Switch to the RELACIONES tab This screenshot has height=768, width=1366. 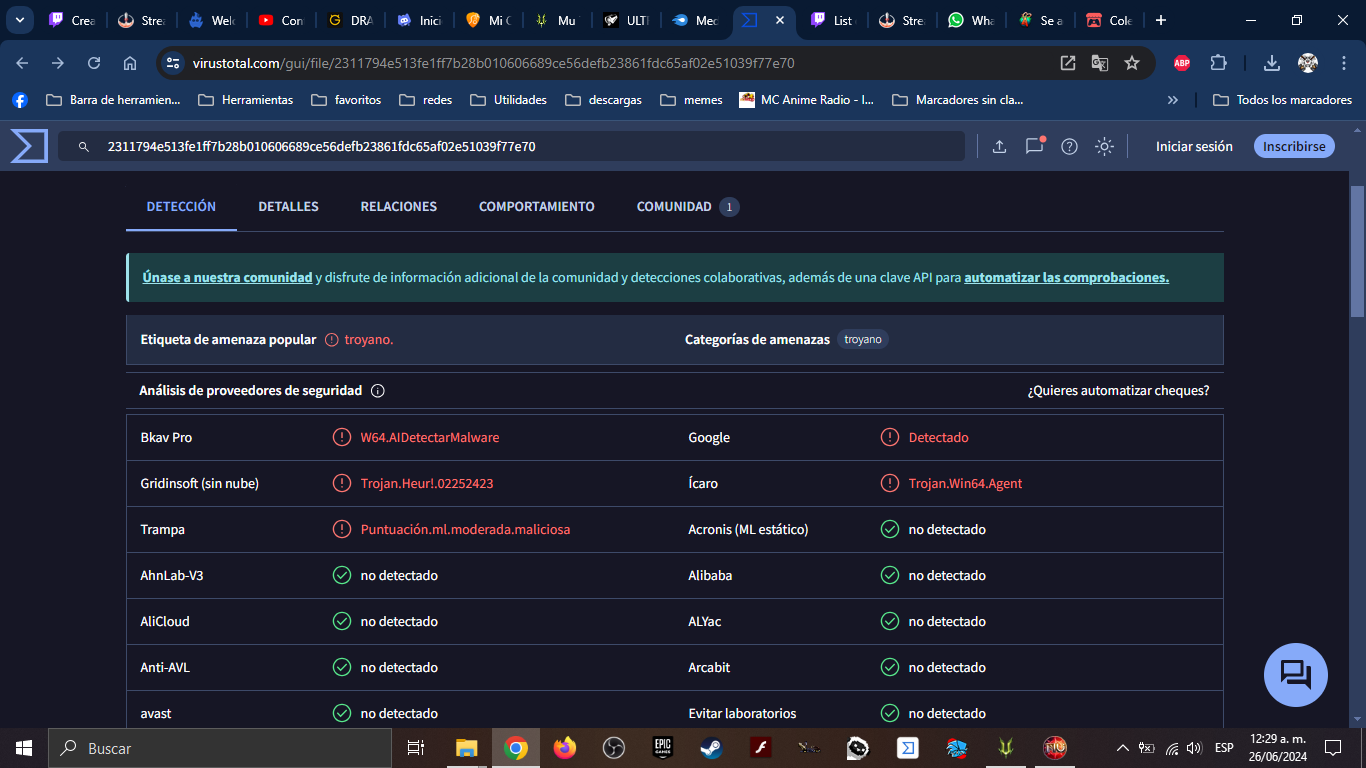coord(399,207)
